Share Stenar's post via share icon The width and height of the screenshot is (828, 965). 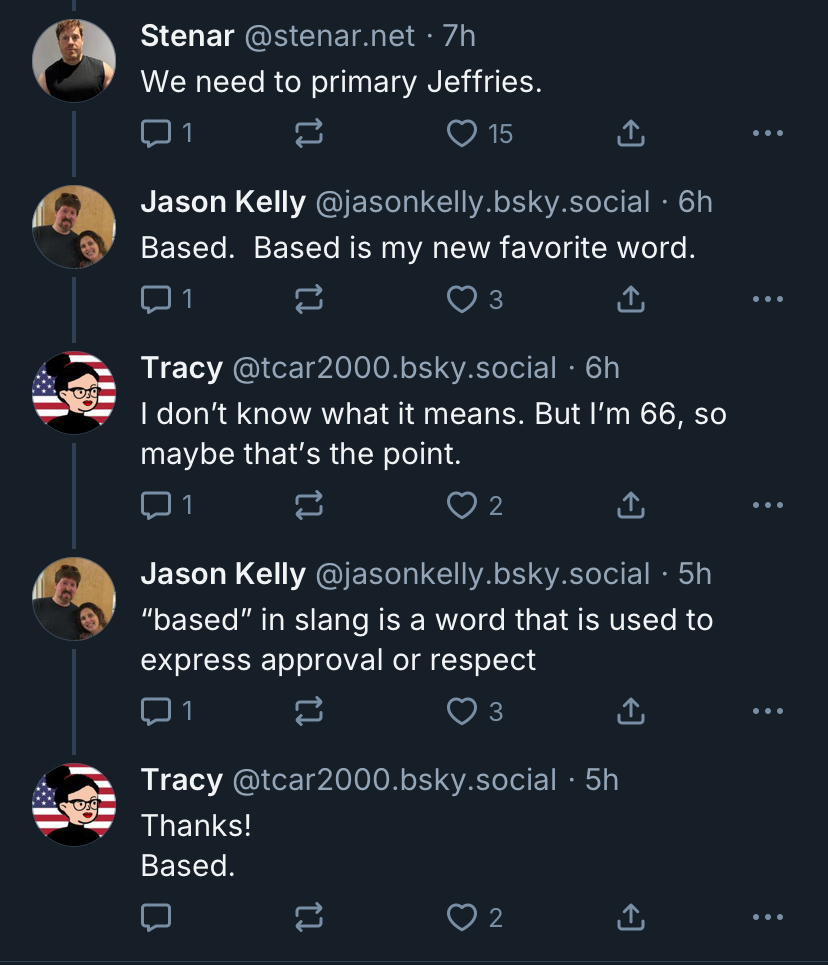[x=630, y=133]
